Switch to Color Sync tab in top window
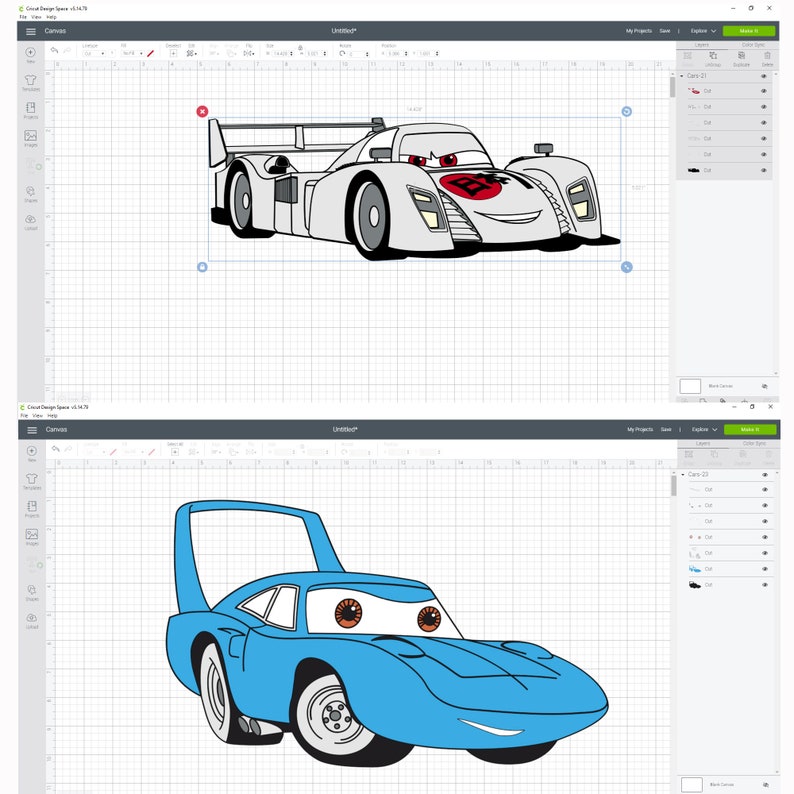The height and width of the screenshot is (794, 794). (753, 45)
